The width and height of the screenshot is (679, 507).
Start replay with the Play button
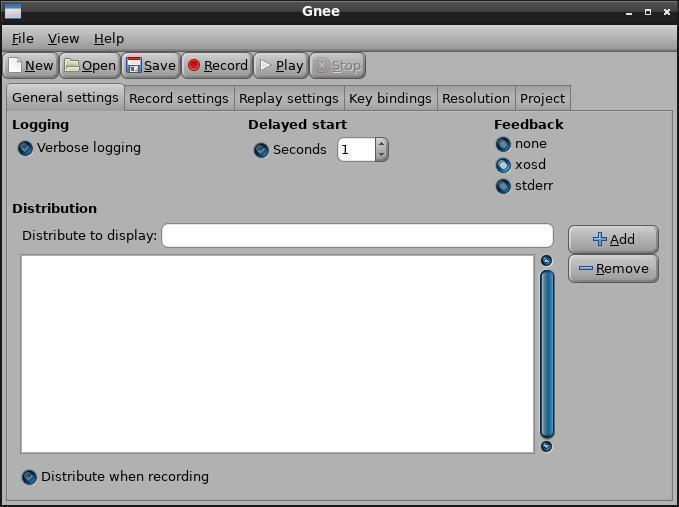[281, 66]
